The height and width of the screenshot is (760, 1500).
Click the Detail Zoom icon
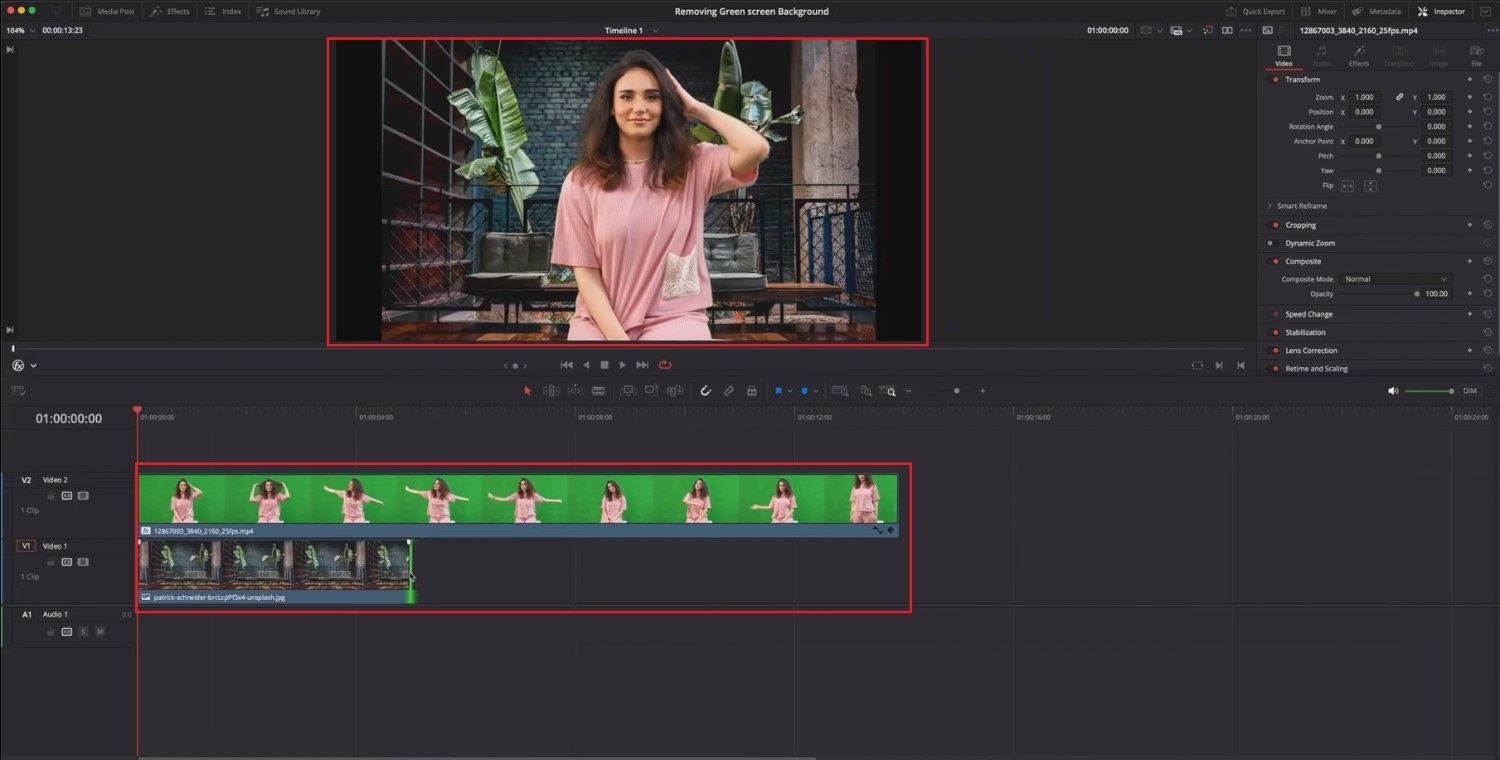click(x=865, y=391)
